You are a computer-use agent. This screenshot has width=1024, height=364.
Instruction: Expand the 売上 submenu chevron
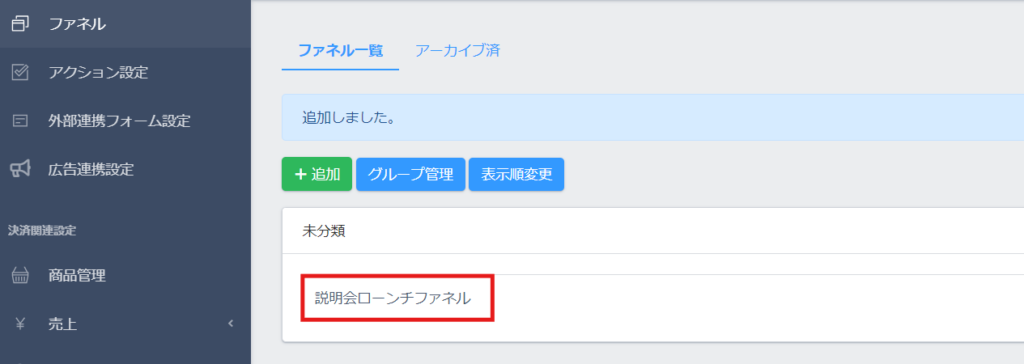point(231,323)
